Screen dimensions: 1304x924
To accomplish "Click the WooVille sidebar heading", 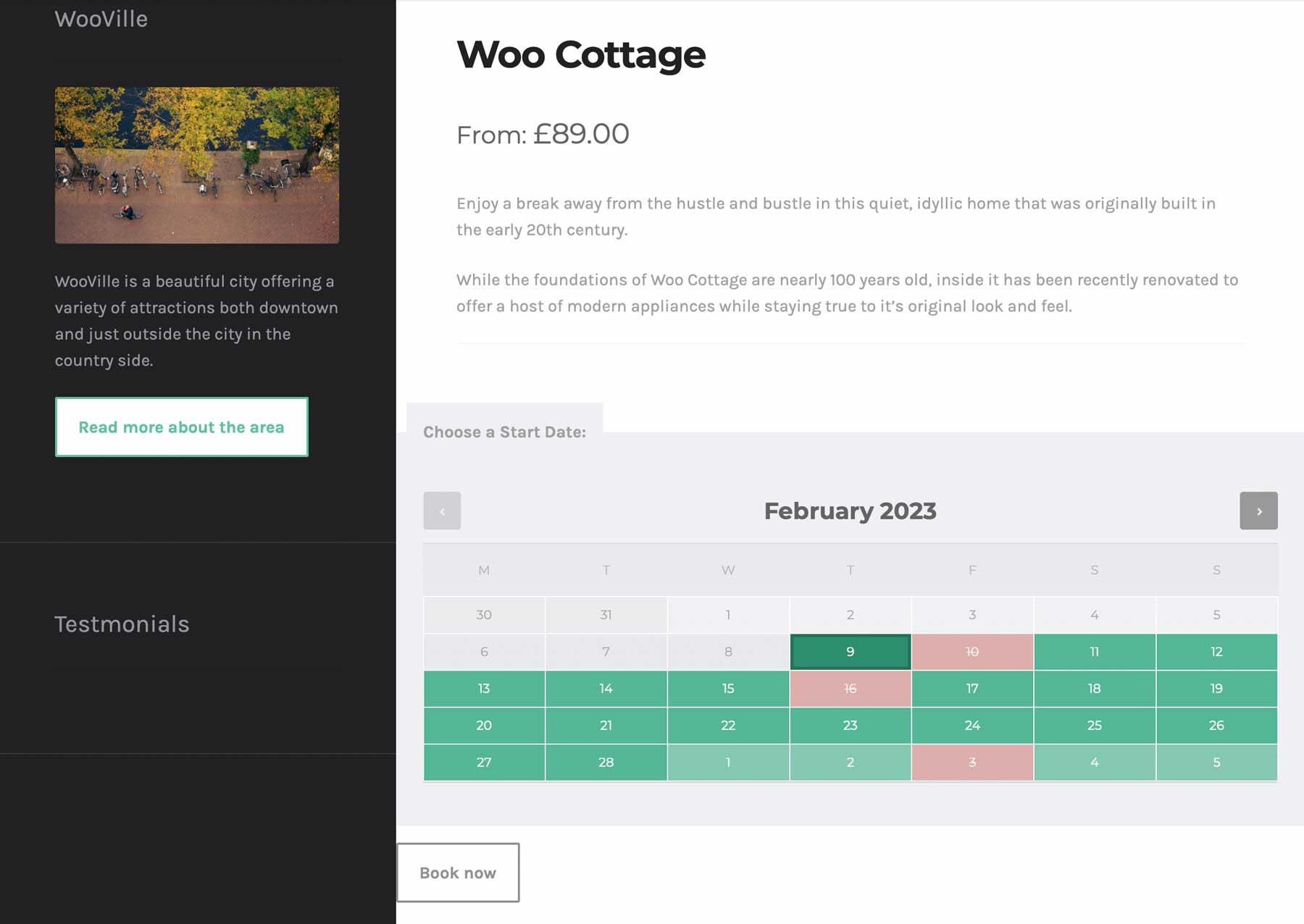I will pos(101,19).
